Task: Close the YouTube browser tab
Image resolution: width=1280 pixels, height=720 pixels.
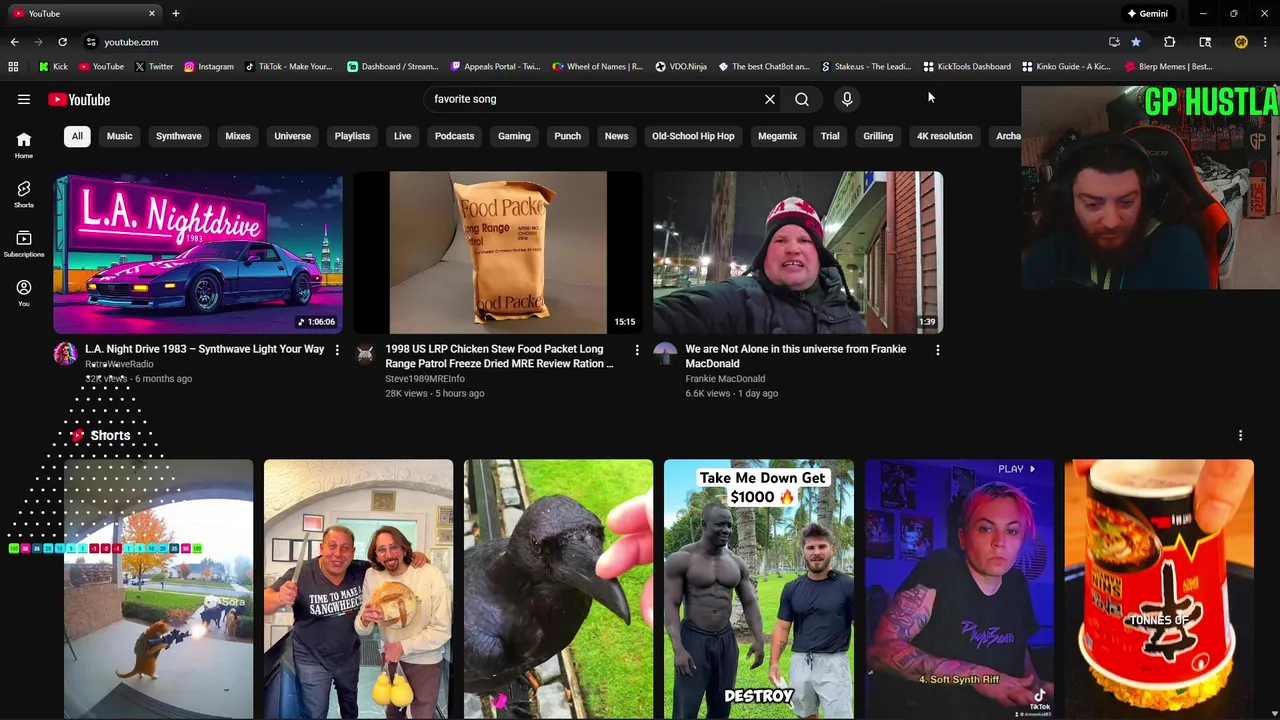Action: pos(152,14)
